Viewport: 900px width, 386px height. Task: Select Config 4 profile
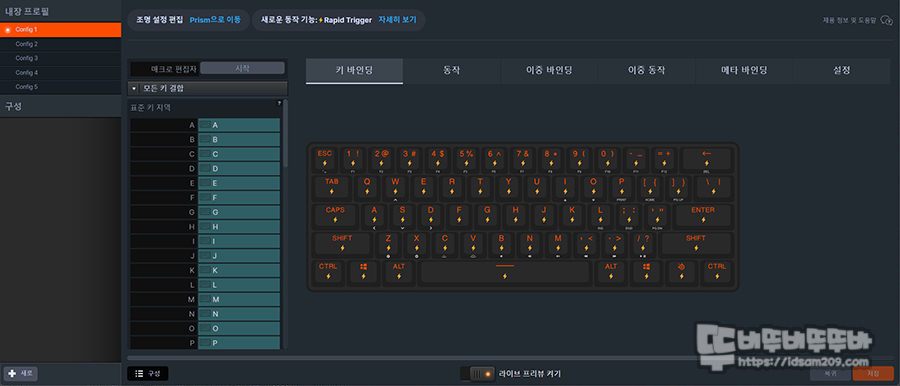60,72
